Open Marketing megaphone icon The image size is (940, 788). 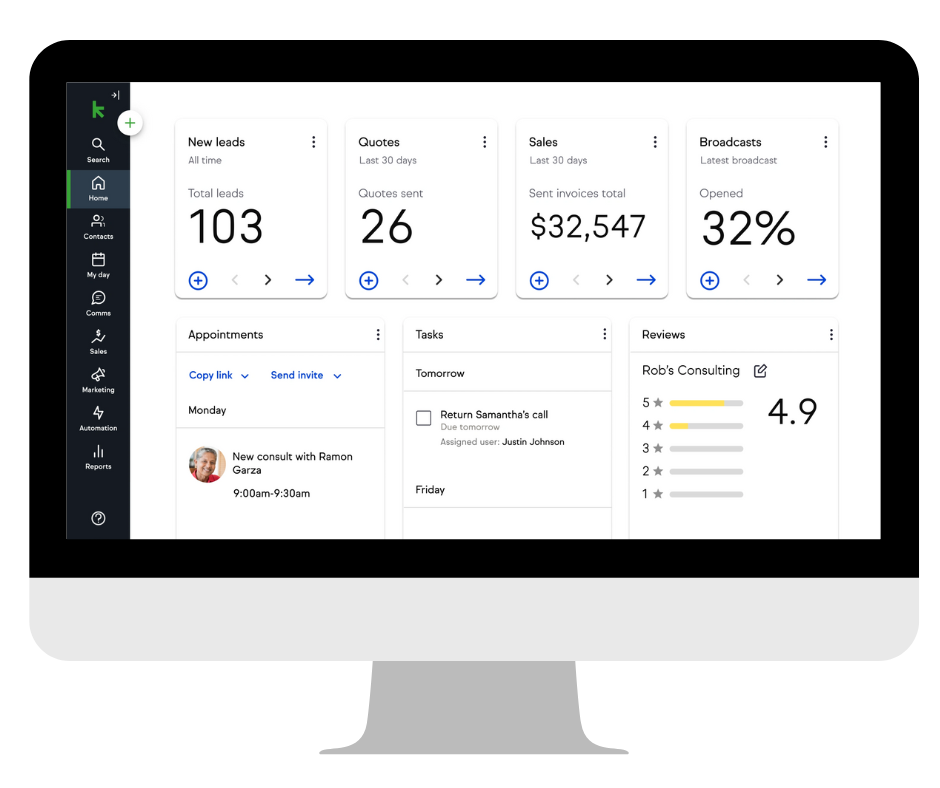coord(98,379)
